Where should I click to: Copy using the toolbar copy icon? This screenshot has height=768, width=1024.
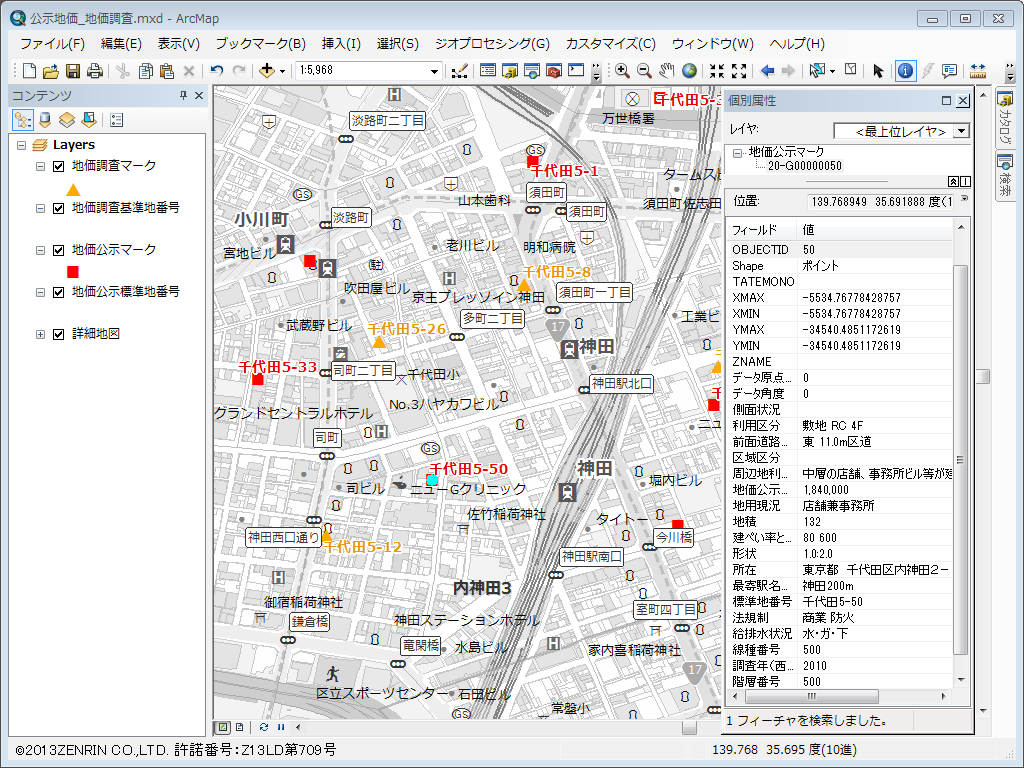146,71
